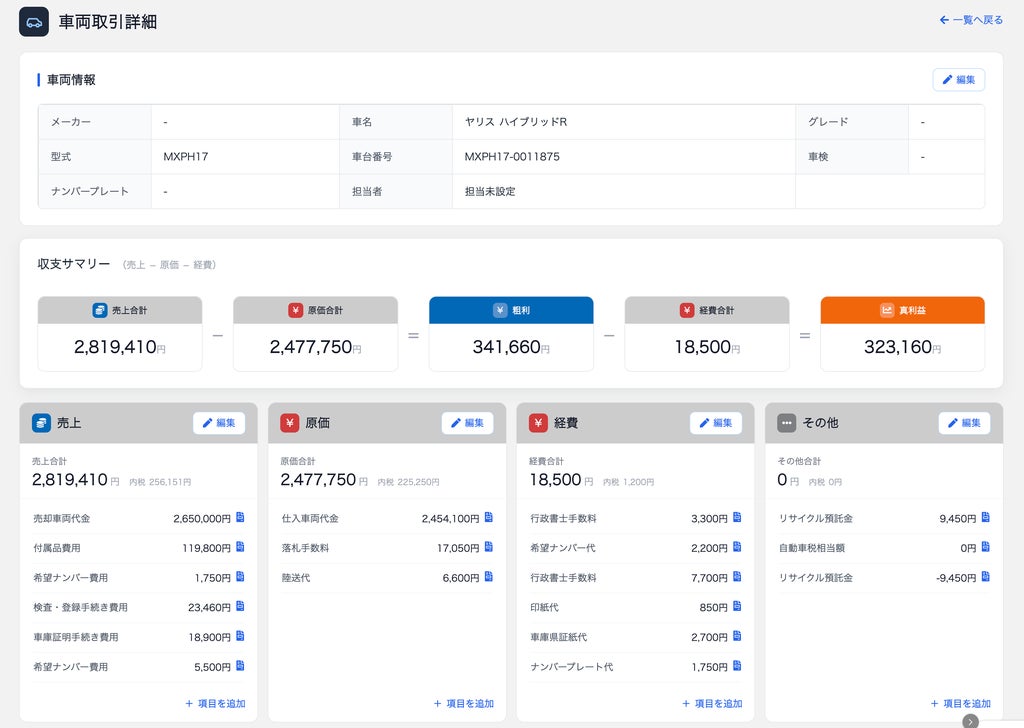This screenshot has height=728, width=1024.
Task: Select the 真利益 summary card
Action: (903, 334)
